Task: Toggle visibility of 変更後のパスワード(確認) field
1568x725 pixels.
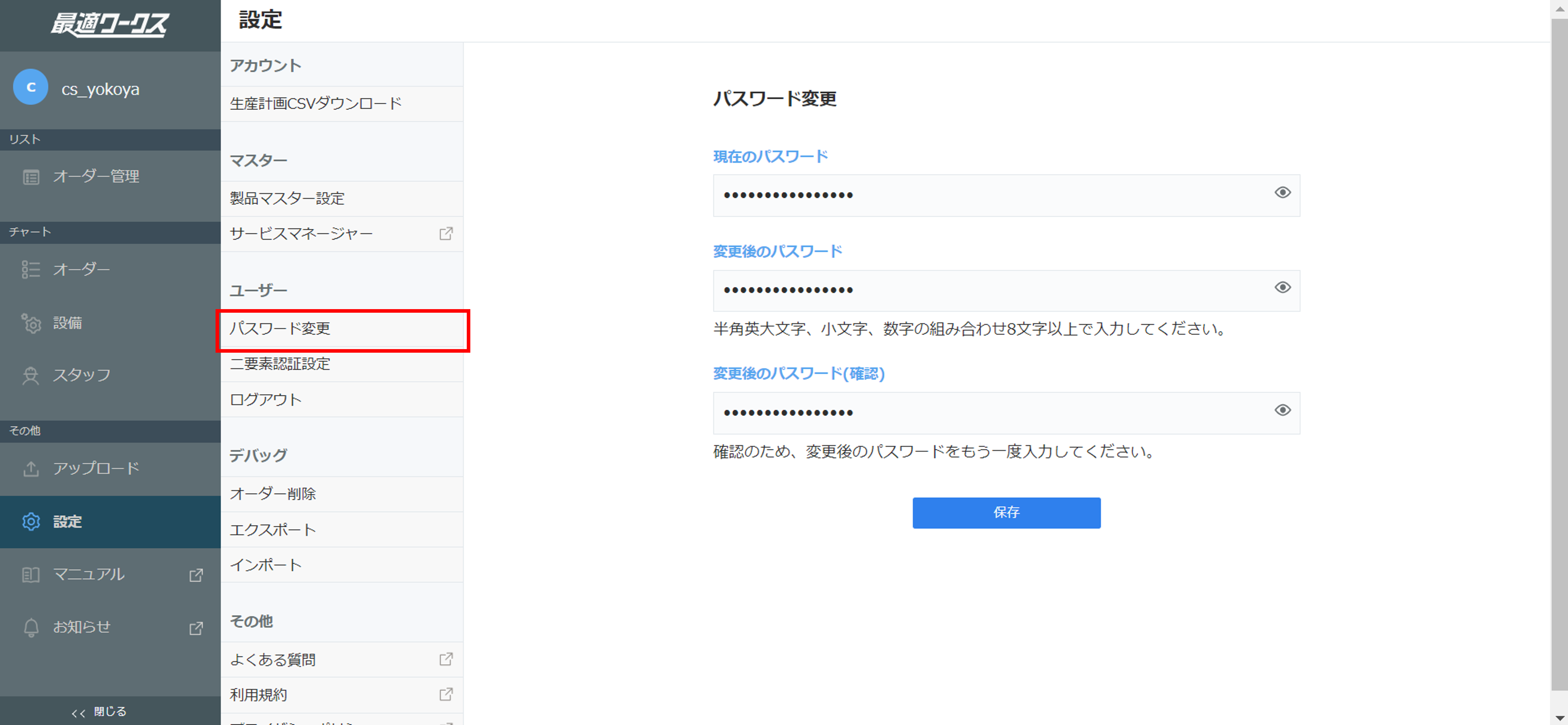Action: point(1282,410)
